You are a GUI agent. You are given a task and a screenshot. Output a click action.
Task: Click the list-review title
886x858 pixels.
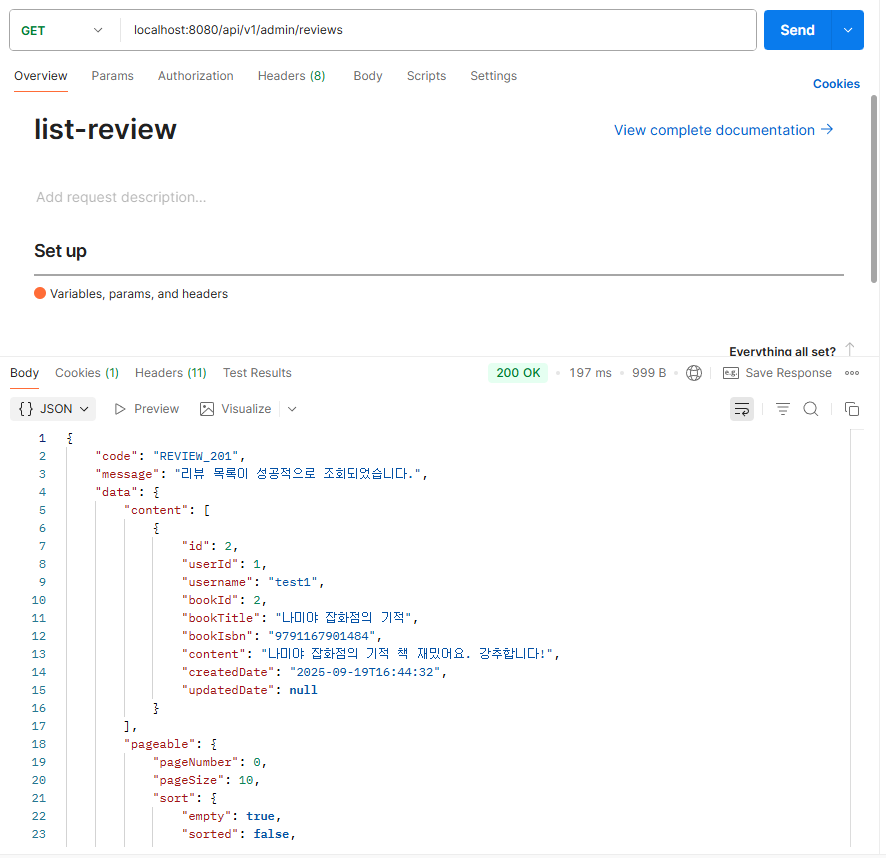click(x=105, y=129)
